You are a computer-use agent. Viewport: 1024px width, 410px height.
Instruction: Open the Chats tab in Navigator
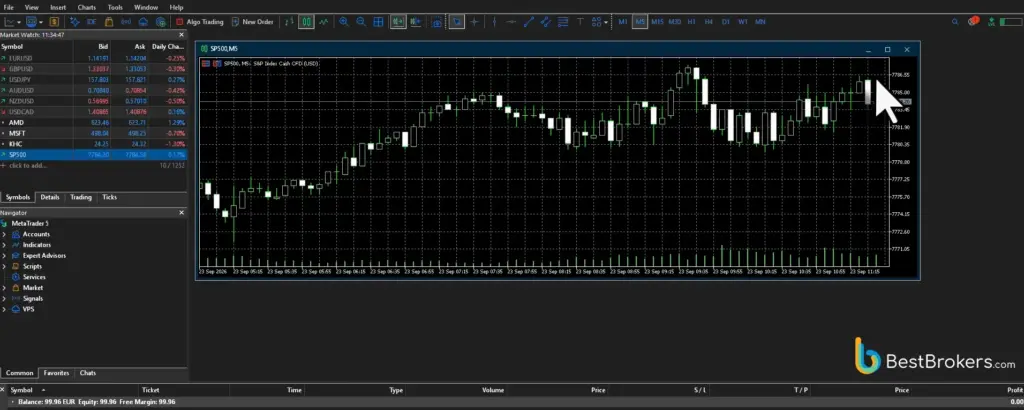point(88,373)
